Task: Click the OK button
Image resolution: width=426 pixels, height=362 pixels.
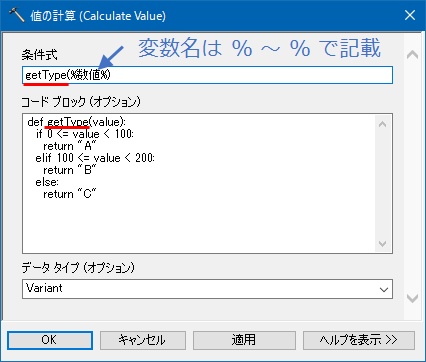Action: click(50, 340)
